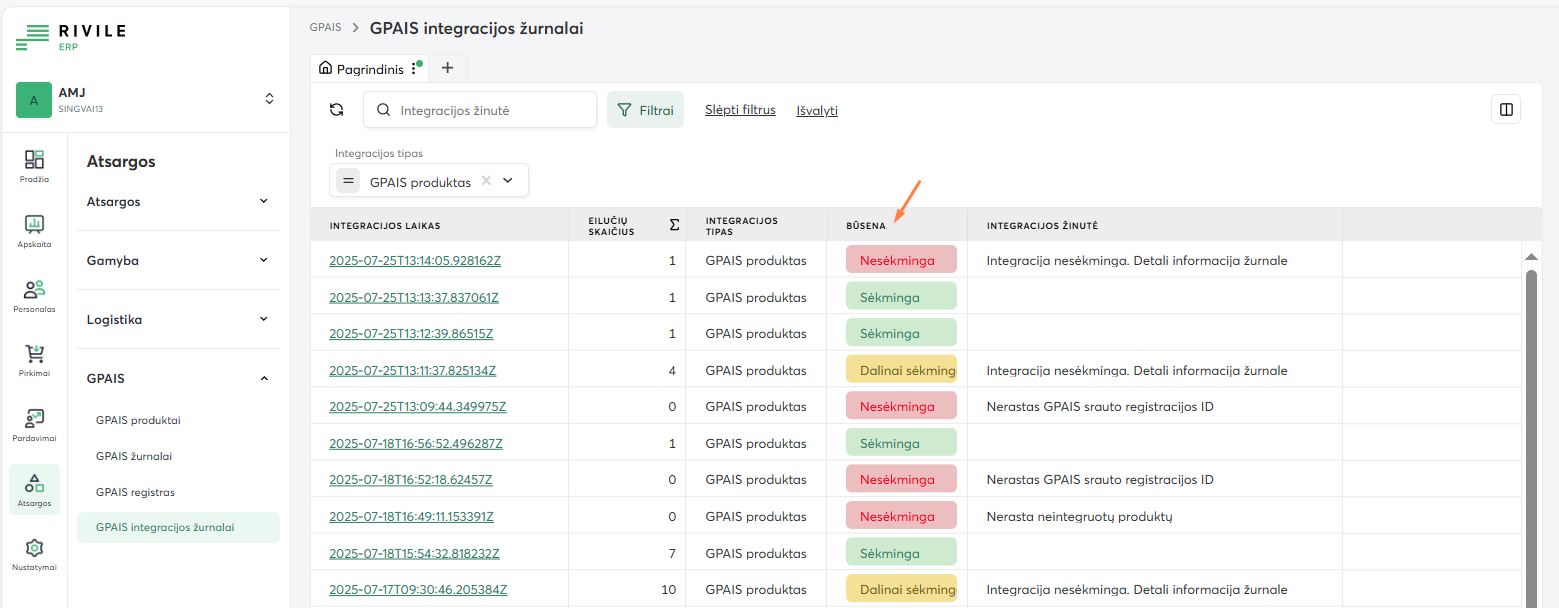Click the Integracijos žinutė search field
Screen dimensions: 1559x608
490,110
